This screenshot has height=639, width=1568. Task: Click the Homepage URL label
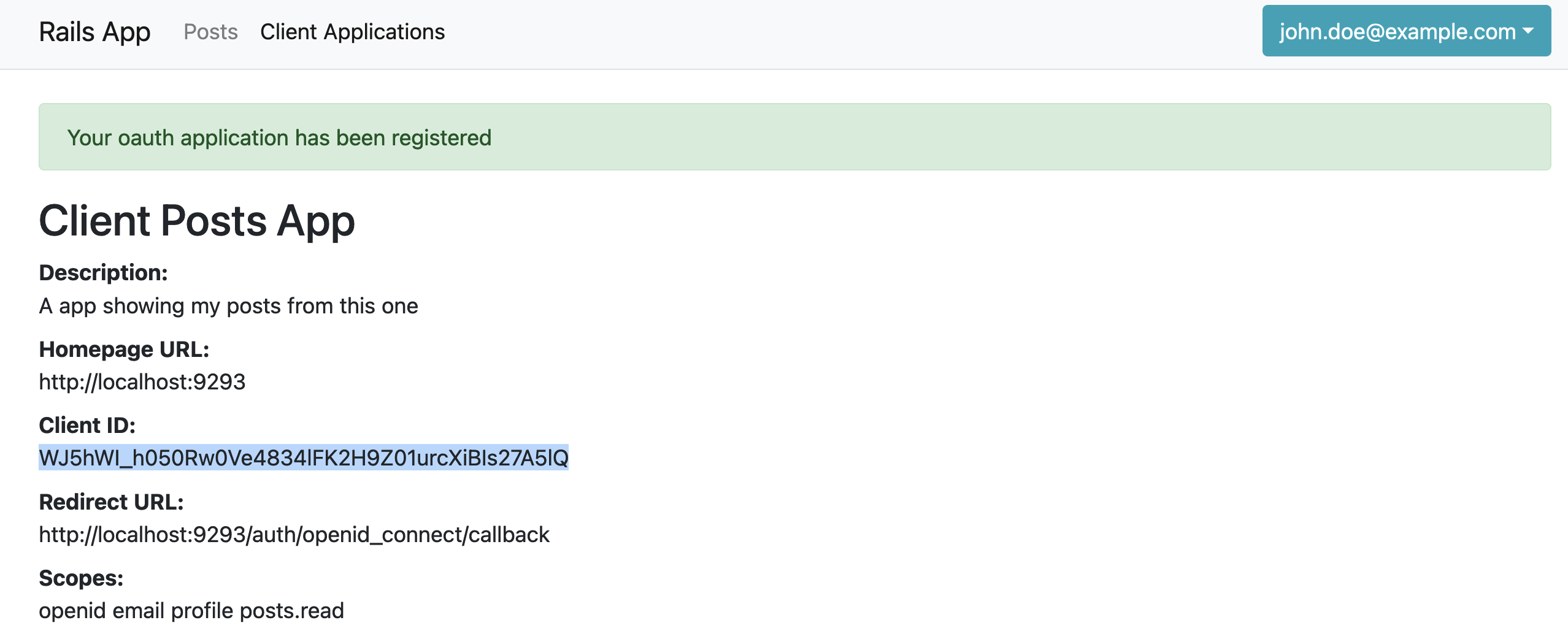pyautogui.click(x=124, y=350)
